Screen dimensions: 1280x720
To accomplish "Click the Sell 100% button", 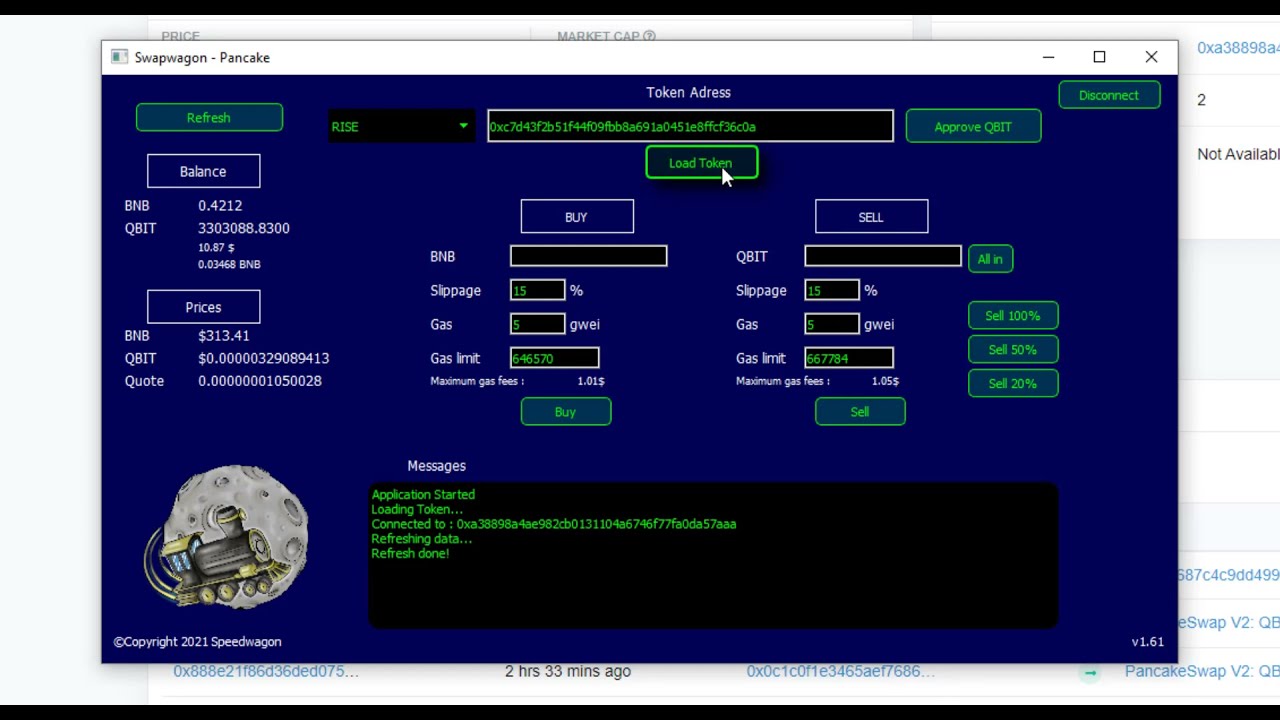I will click(1013, 316).
